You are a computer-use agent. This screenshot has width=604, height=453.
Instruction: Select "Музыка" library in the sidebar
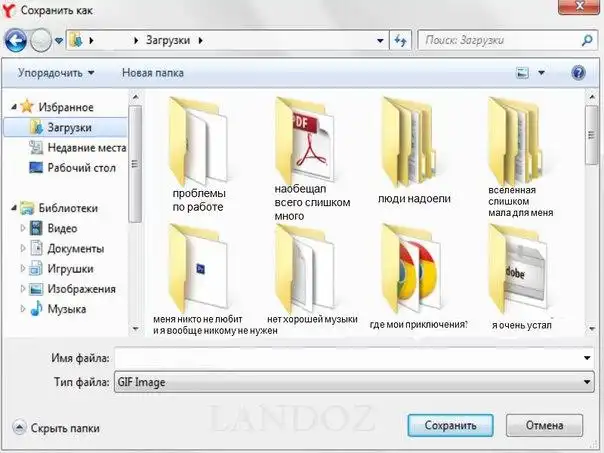(67, 309)
